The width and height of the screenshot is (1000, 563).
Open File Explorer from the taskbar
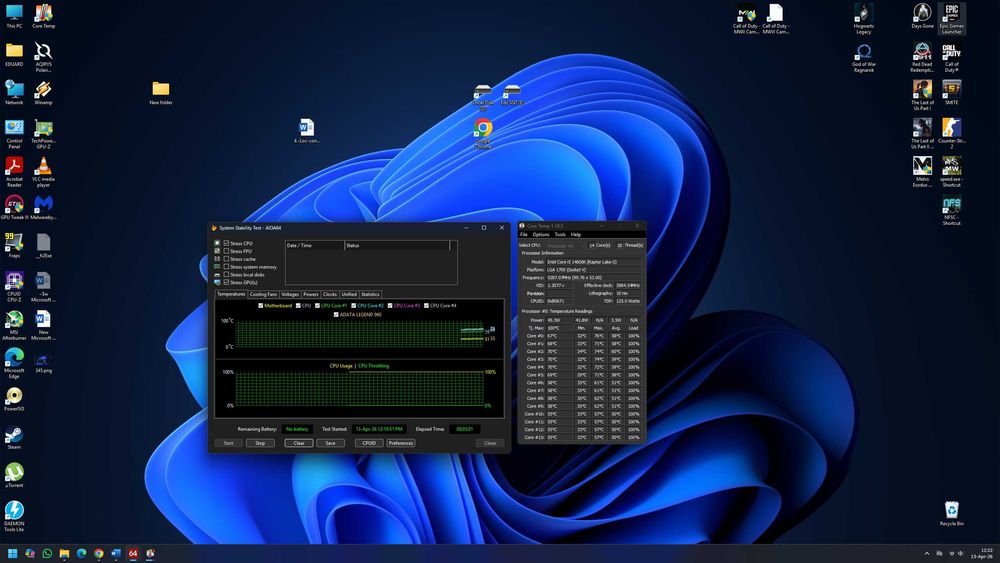pyautogui.click(x=64, y=553)
